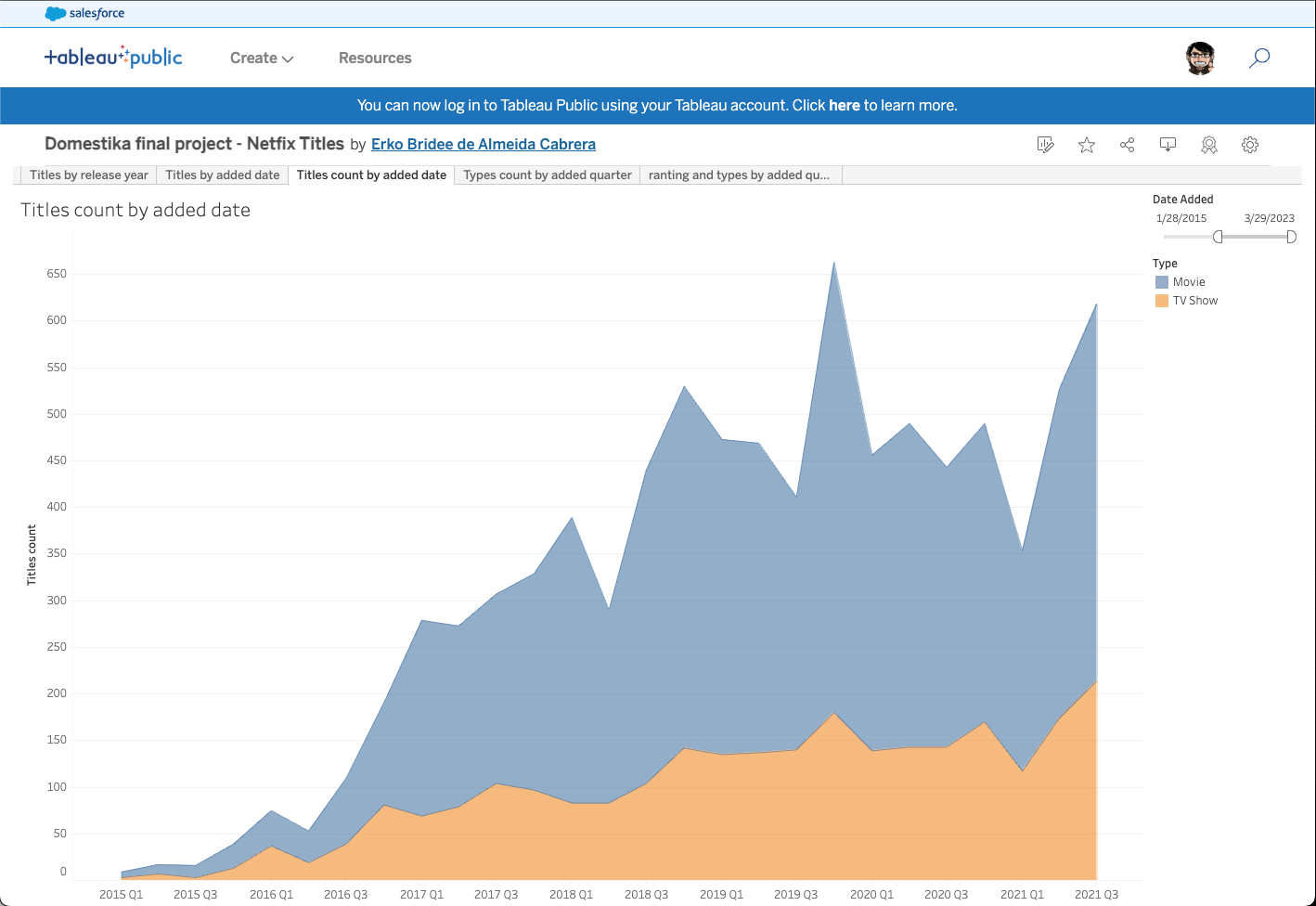Click the Date Added right slider handle
Image resolution: width=1316 pixels, height=906 pixels.
pos(1291,237)
